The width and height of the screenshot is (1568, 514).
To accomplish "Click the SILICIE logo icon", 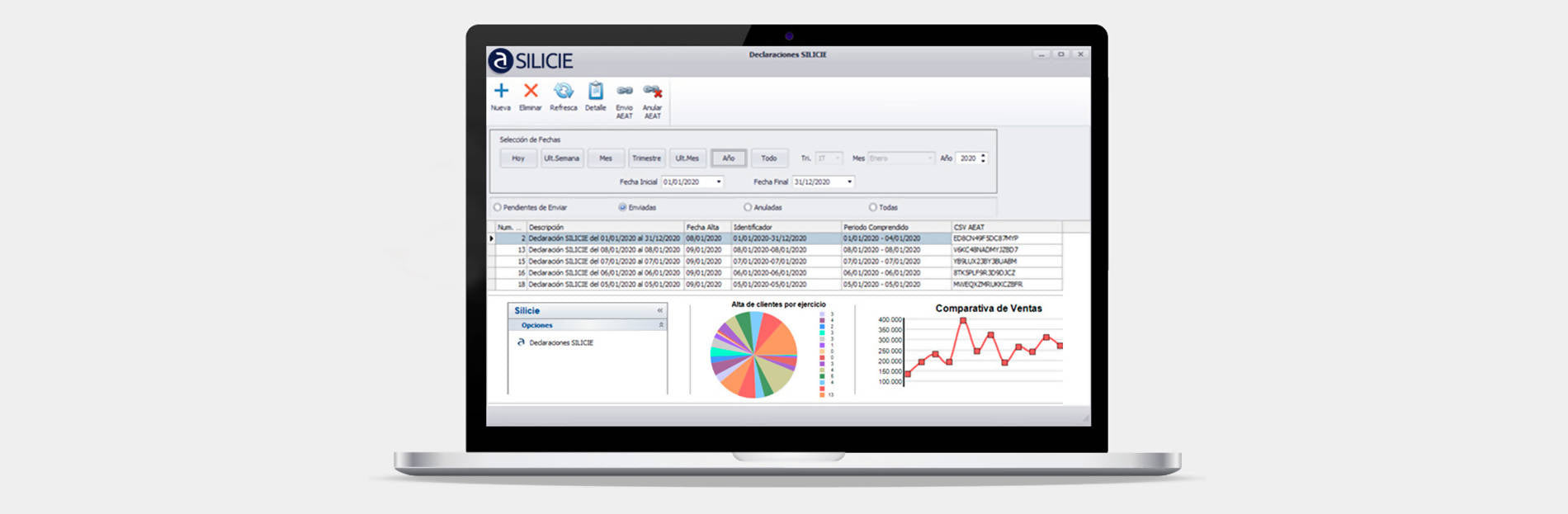I will coord(501,61).
